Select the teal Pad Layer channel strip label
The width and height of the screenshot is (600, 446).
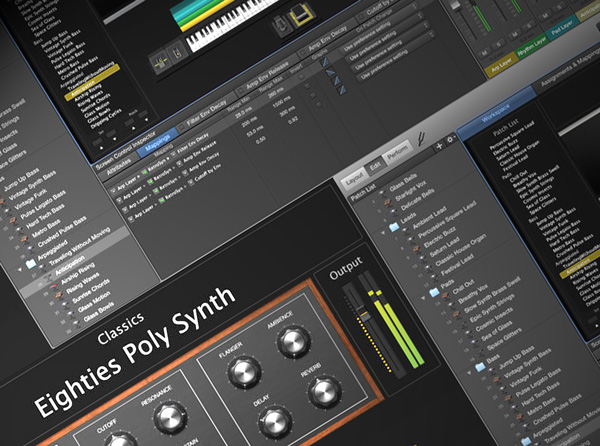562,28
